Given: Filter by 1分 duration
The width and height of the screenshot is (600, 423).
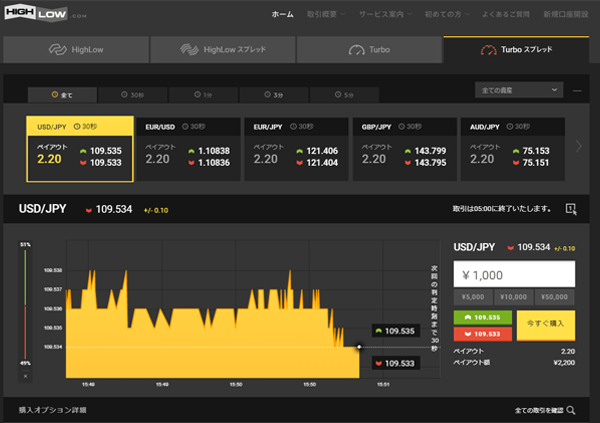Looking at the screenshot, I should click(x=203, y=95).
